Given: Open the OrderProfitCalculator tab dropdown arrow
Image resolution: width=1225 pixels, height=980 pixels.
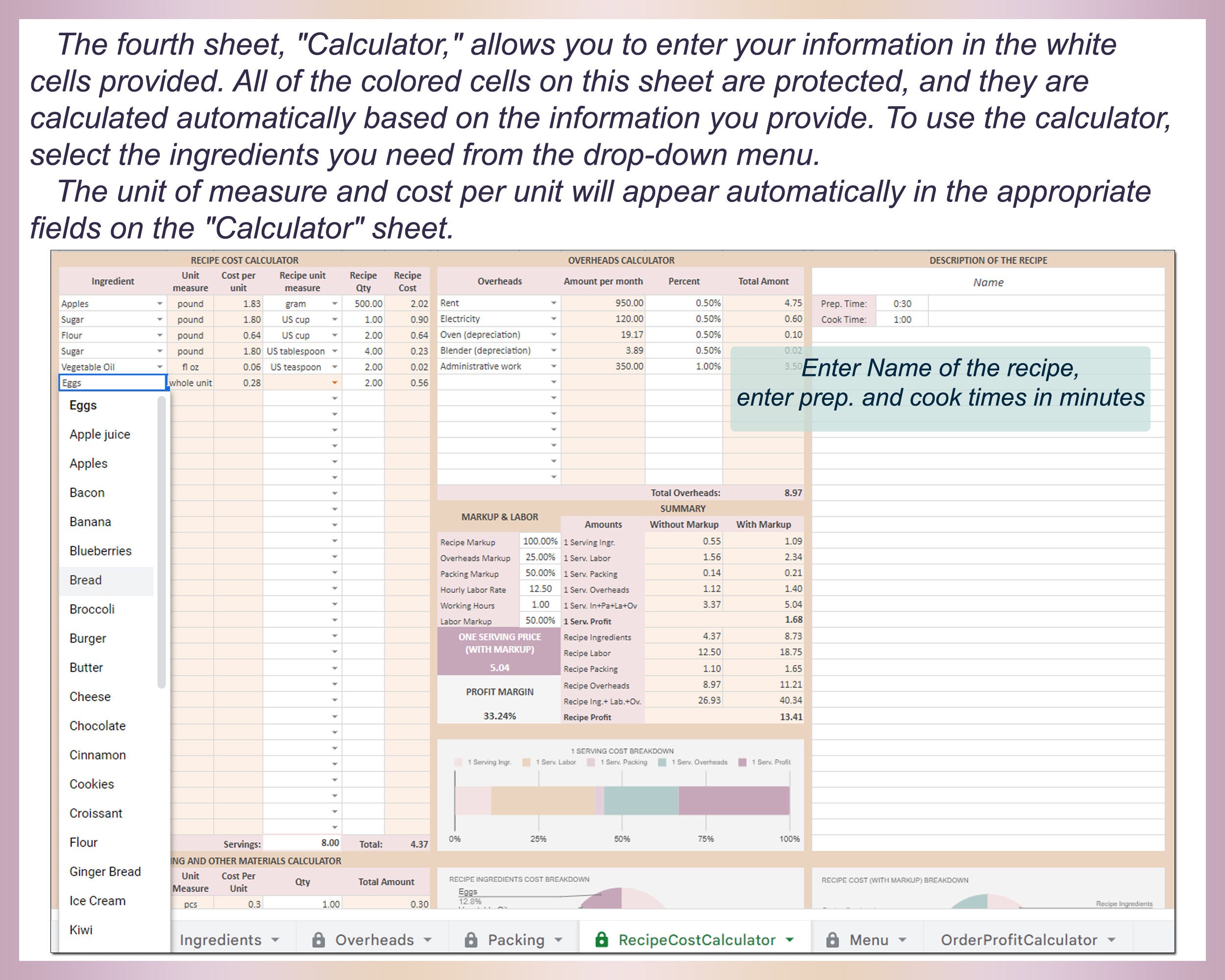Looking at the screenshot, I should coord(1111,940).
